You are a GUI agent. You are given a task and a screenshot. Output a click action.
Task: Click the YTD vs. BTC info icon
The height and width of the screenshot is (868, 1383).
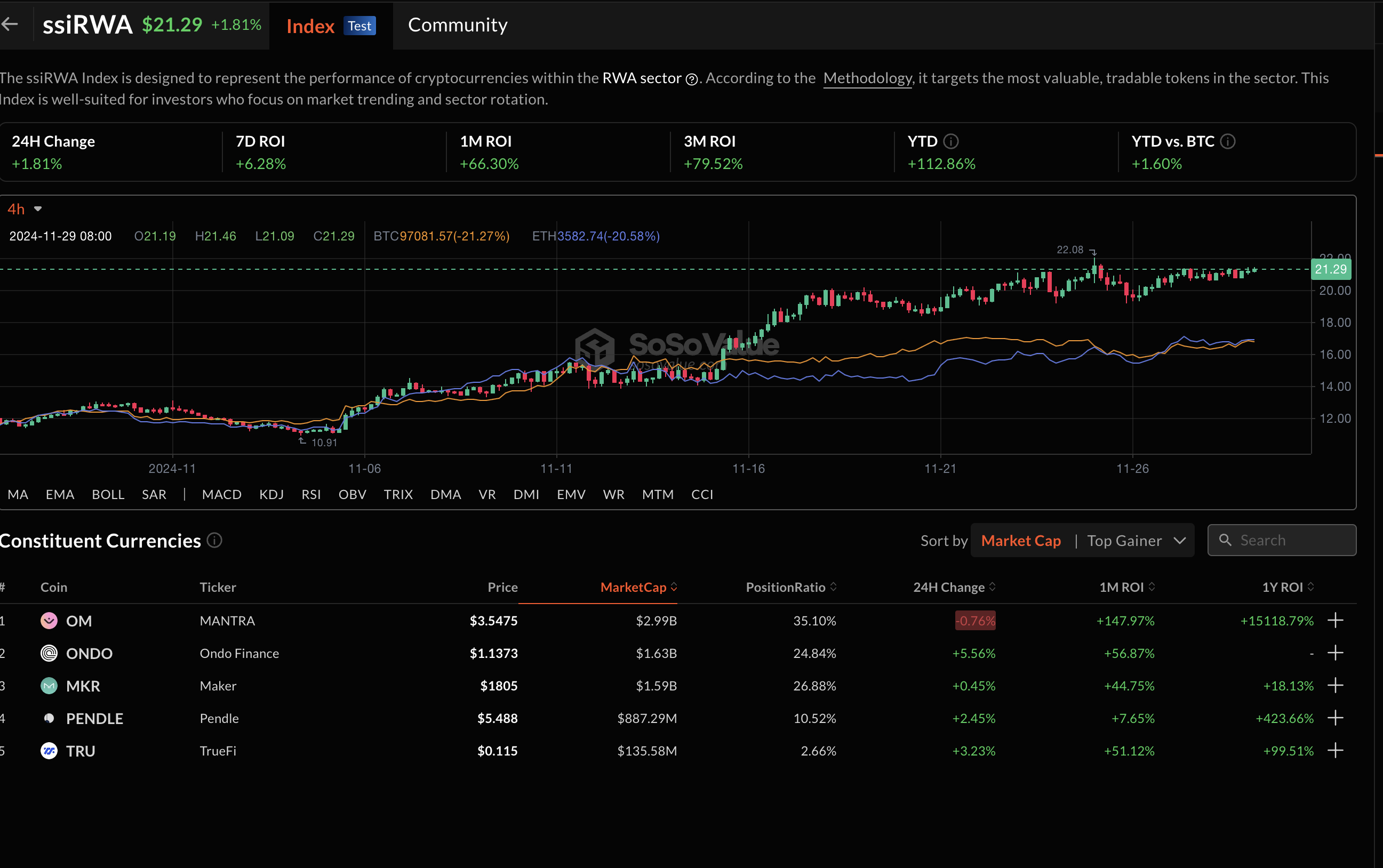click(1227, 141)
